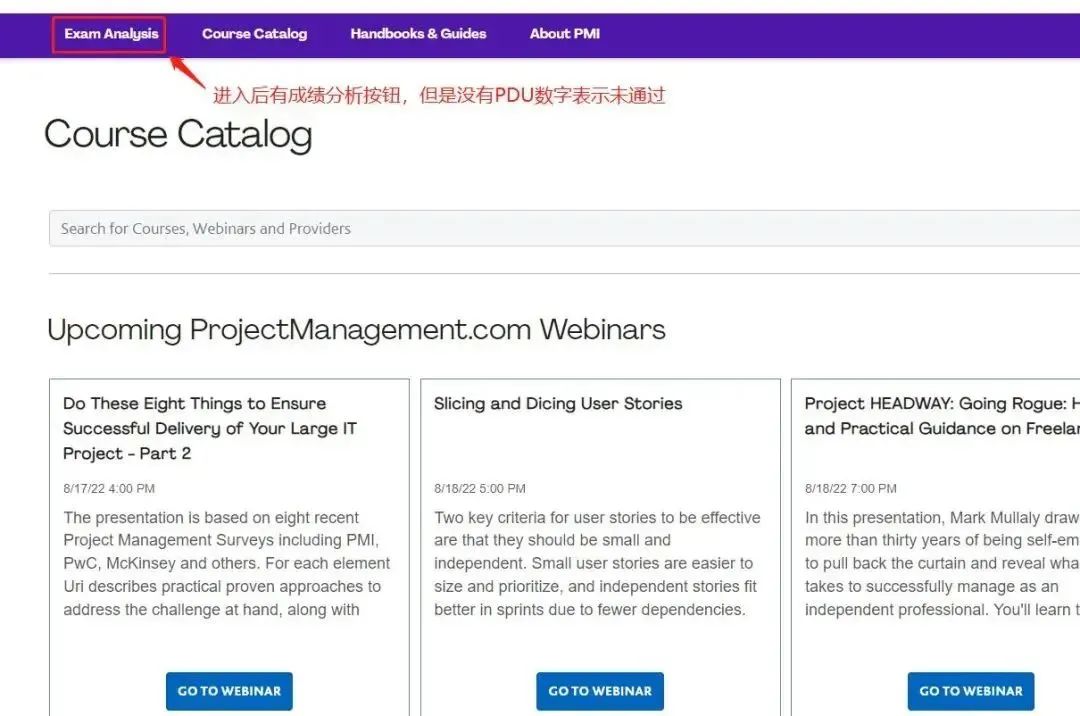Click the 8/18/22 7:00 PM webinar date
The image size is (1080, 716).
tap(851, 489)
